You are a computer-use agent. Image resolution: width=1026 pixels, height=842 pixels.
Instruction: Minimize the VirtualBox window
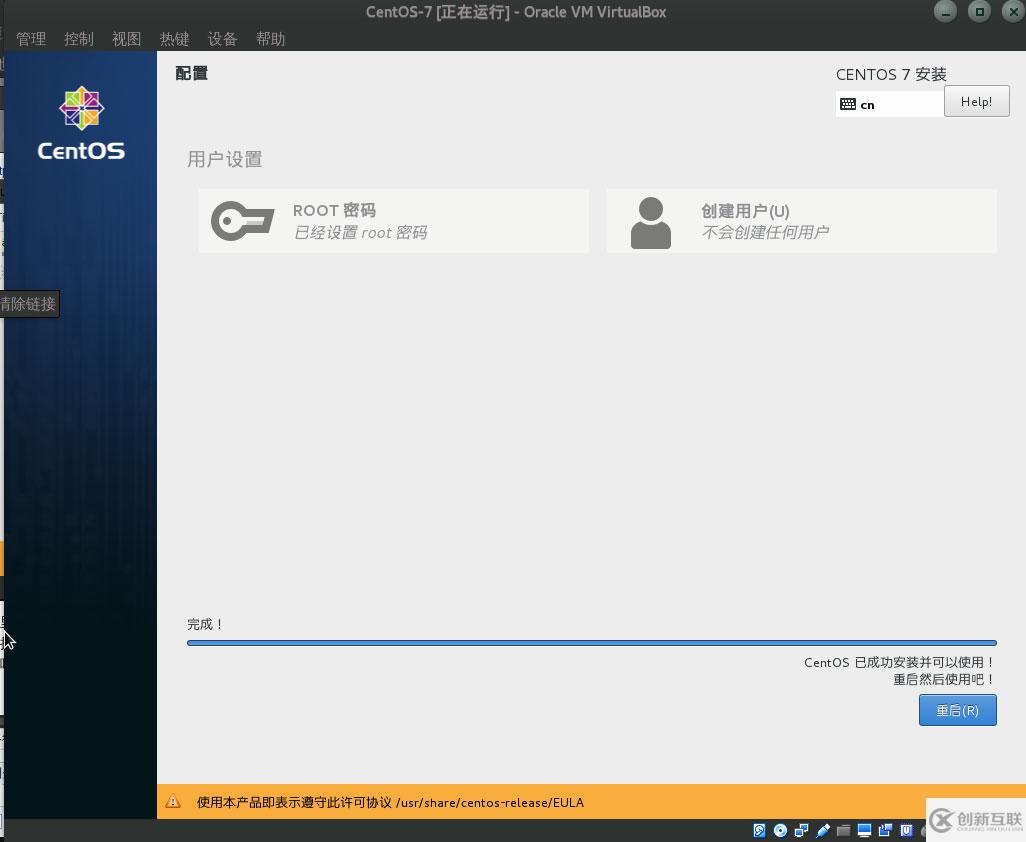945,11
